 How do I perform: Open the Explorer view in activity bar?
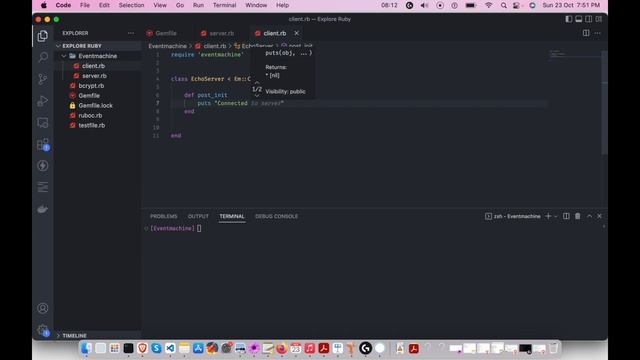click(x=42, y=36)
